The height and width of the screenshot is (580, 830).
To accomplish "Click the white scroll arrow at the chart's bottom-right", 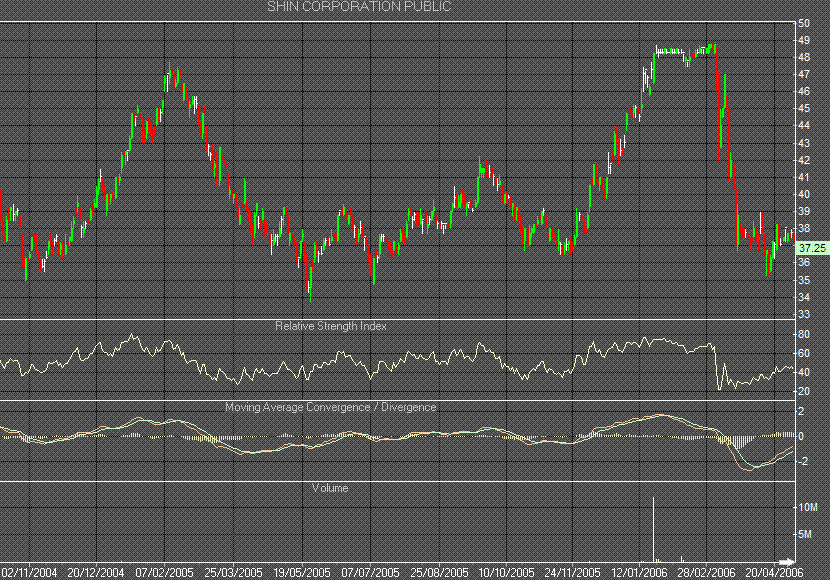I will (787, 561).
